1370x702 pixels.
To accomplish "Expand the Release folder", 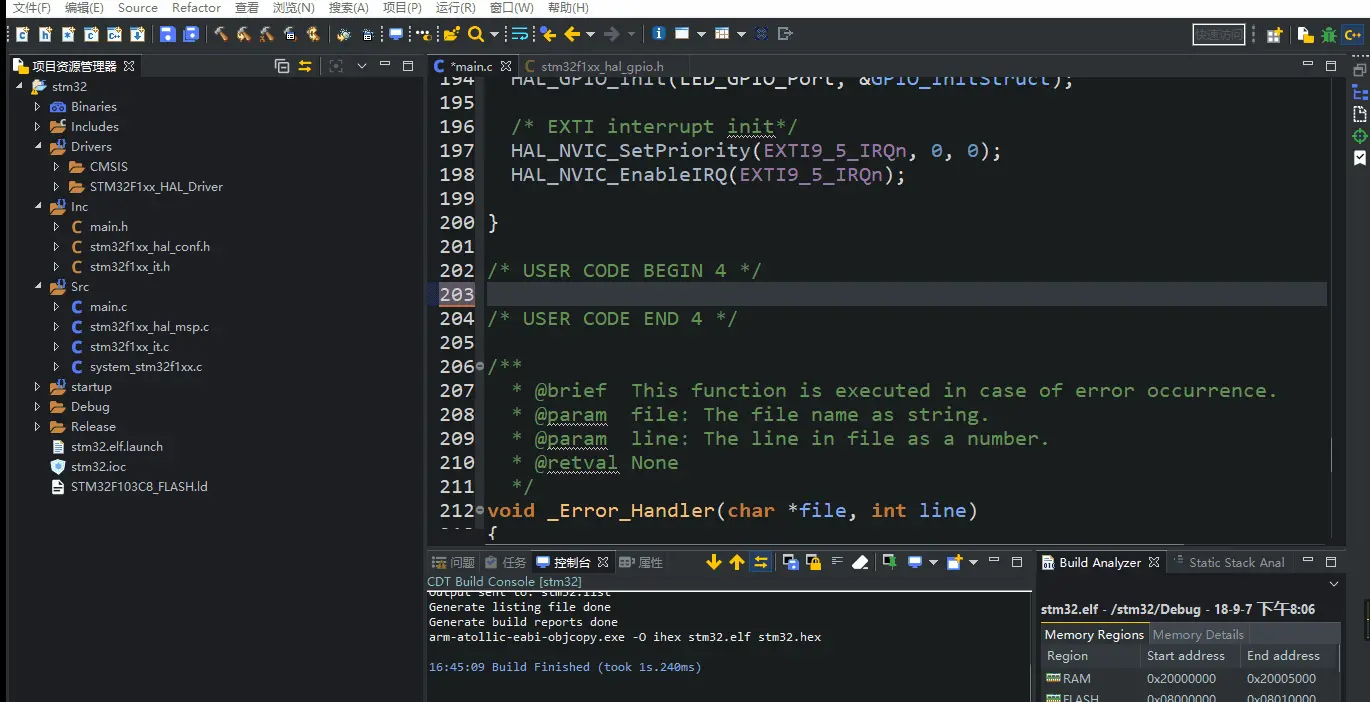I will (38, 426).
